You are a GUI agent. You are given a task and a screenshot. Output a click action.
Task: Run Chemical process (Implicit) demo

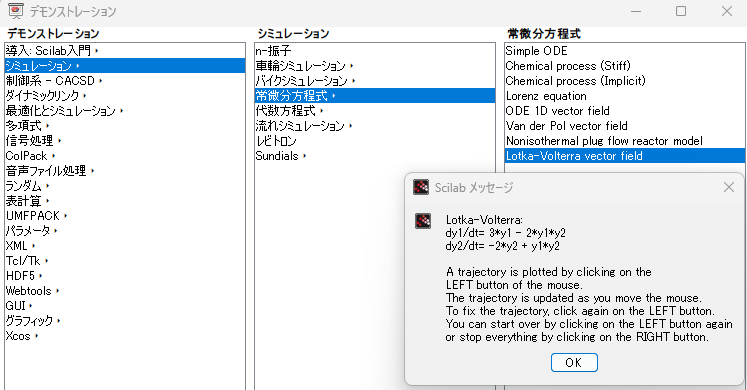pos(625,80)
